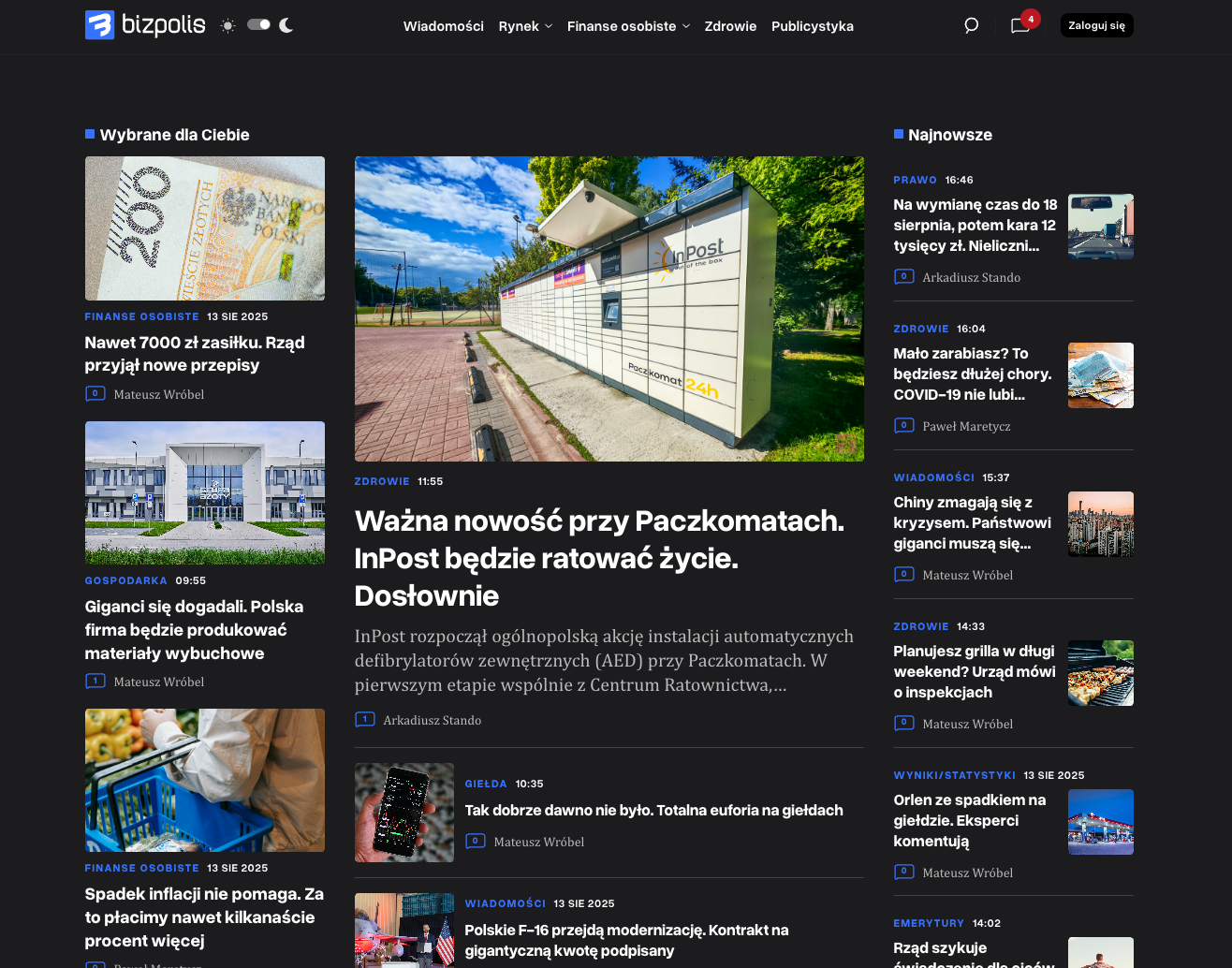Screen dimensions: 1232x968
Task: Open the factory building thumbnail
Action: point(205,492)
